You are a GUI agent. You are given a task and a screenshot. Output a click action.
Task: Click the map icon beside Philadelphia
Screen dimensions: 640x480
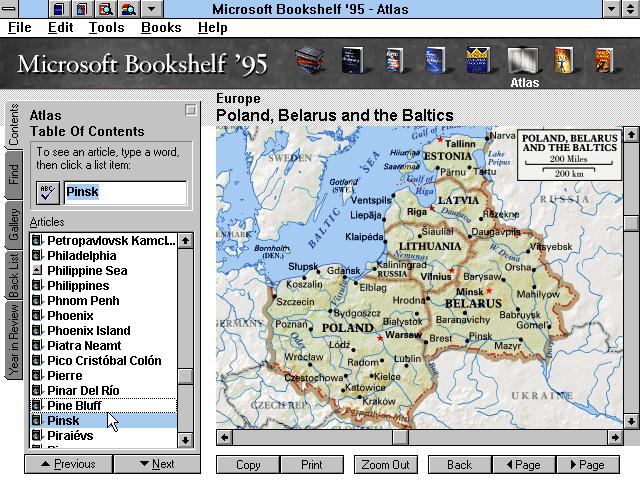(37, 255)
